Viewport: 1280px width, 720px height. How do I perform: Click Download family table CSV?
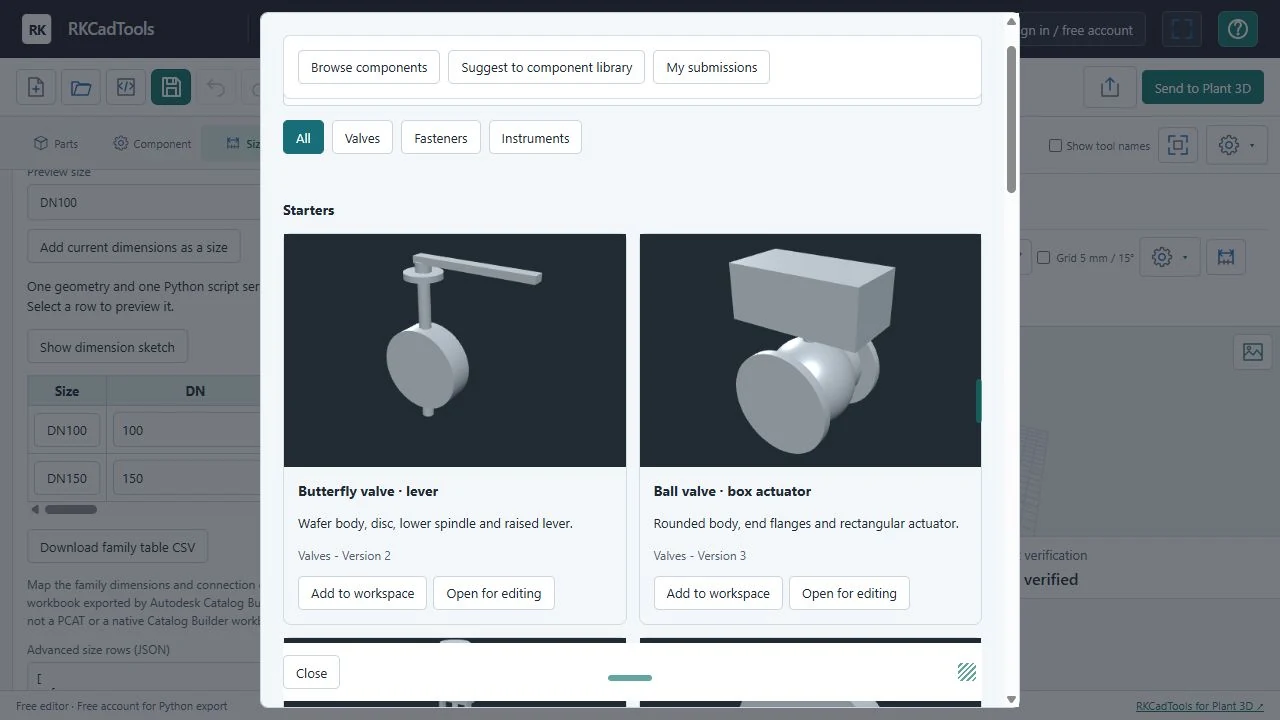(x=117, y=547)
